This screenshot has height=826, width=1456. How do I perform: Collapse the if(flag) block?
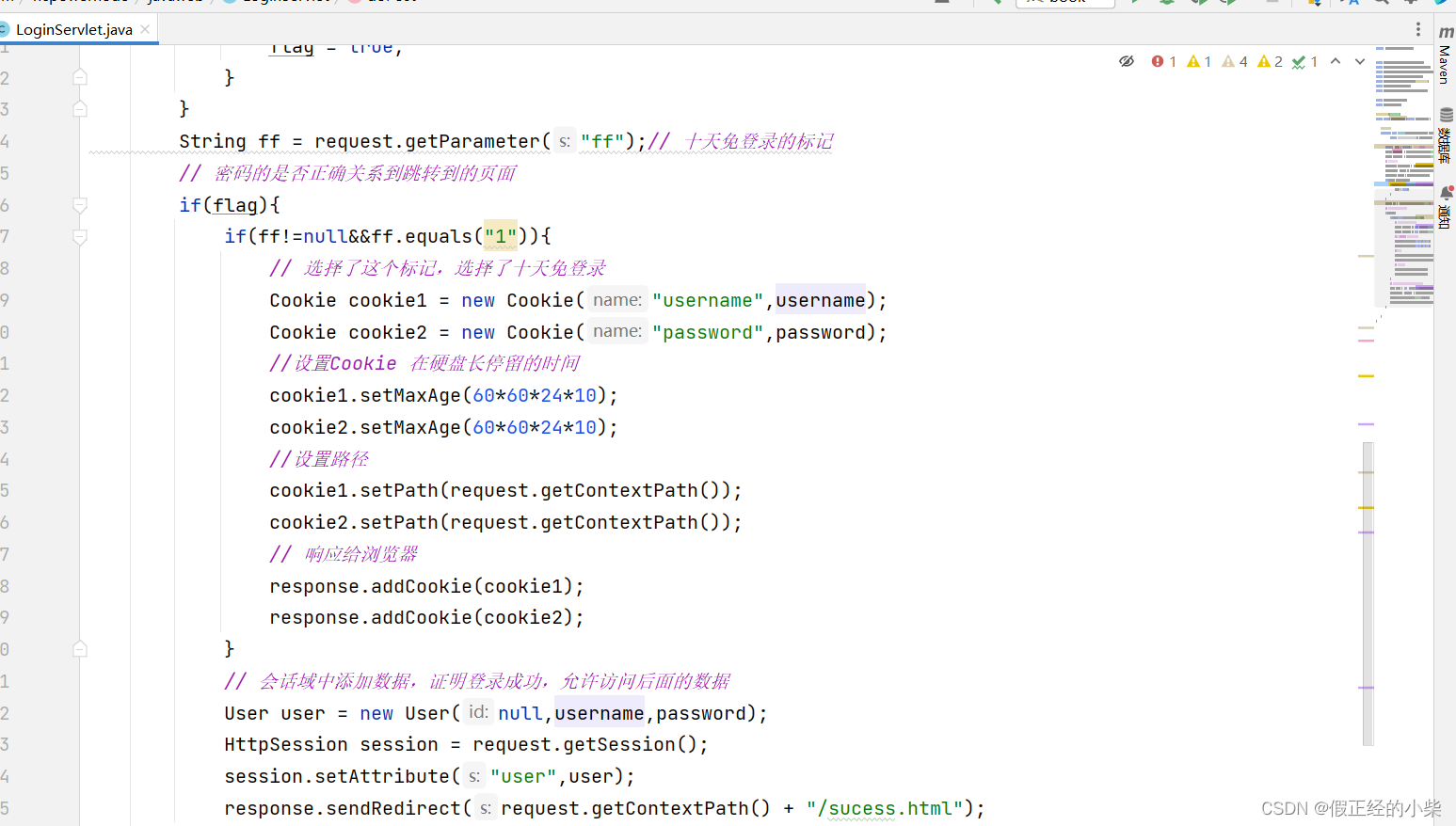[80, 205]
